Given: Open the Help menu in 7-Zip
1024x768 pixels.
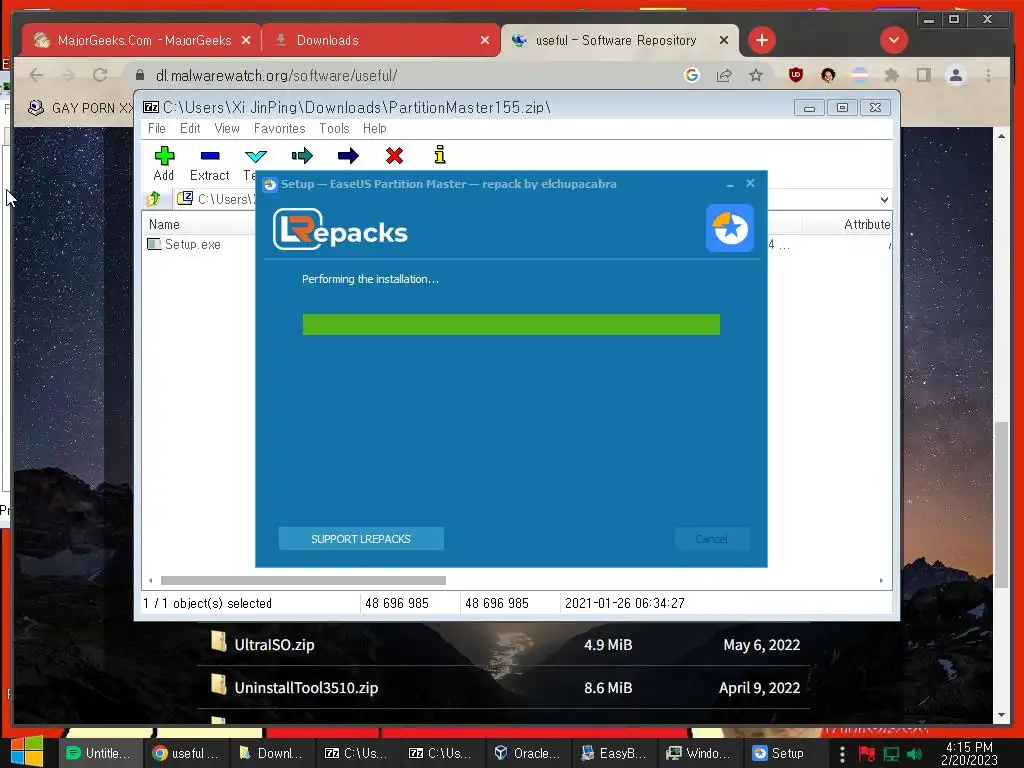Looking at the screenshot, I should pyautogui.click(x=375, y=129).
